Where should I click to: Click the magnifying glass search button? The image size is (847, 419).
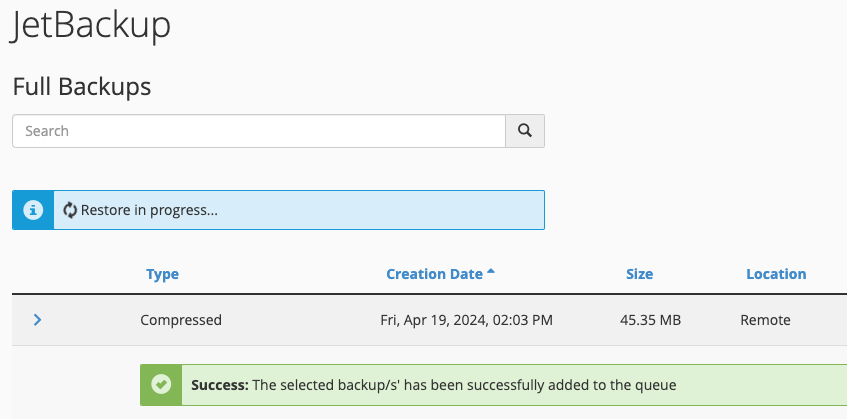pos(525,131)
